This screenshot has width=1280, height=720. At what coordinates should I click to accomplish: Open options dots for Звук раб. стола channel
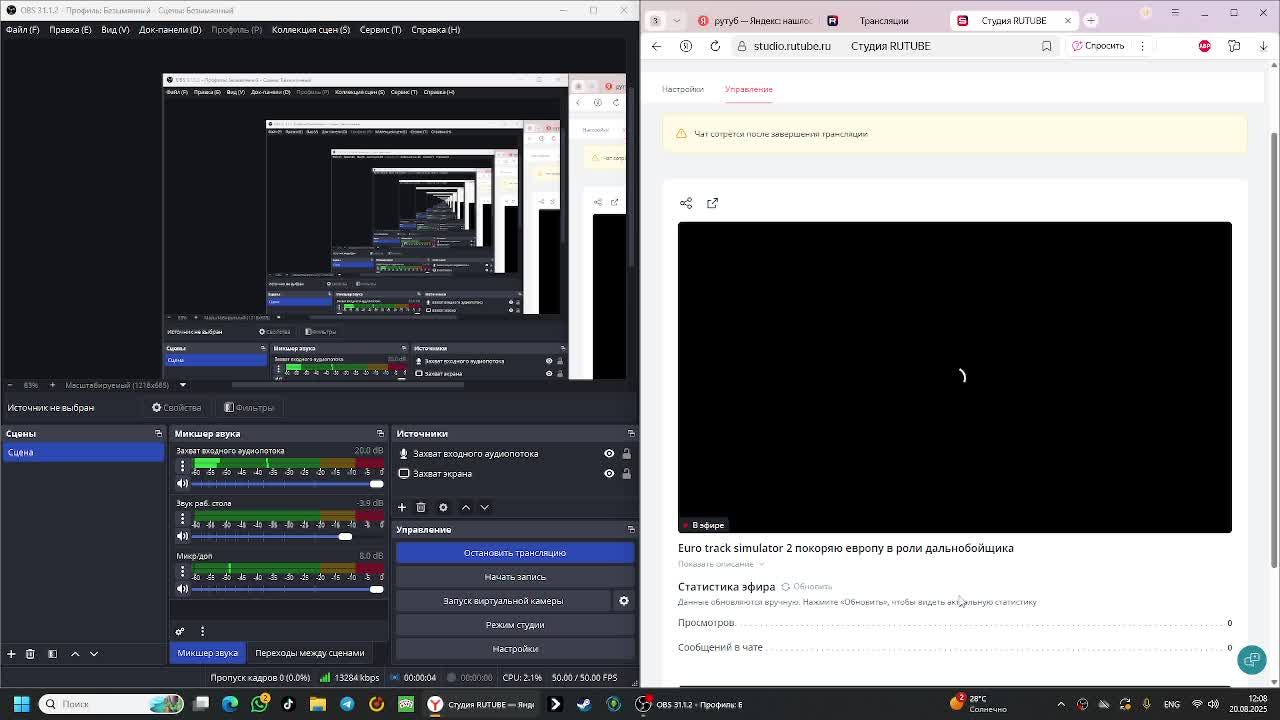click(x=182, y=519)
